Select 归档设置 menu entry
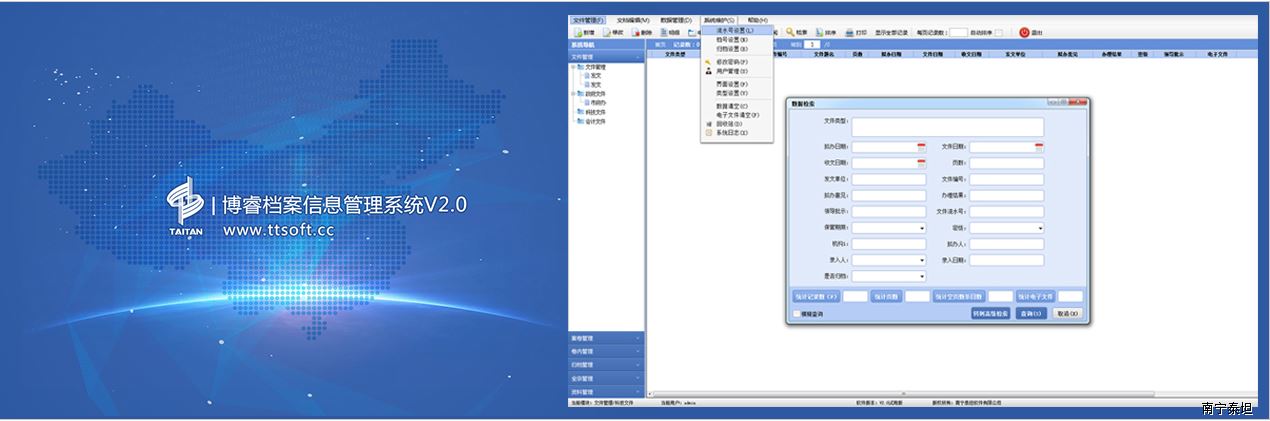This screenshot has height=421, width=1270. coord(737,48)
